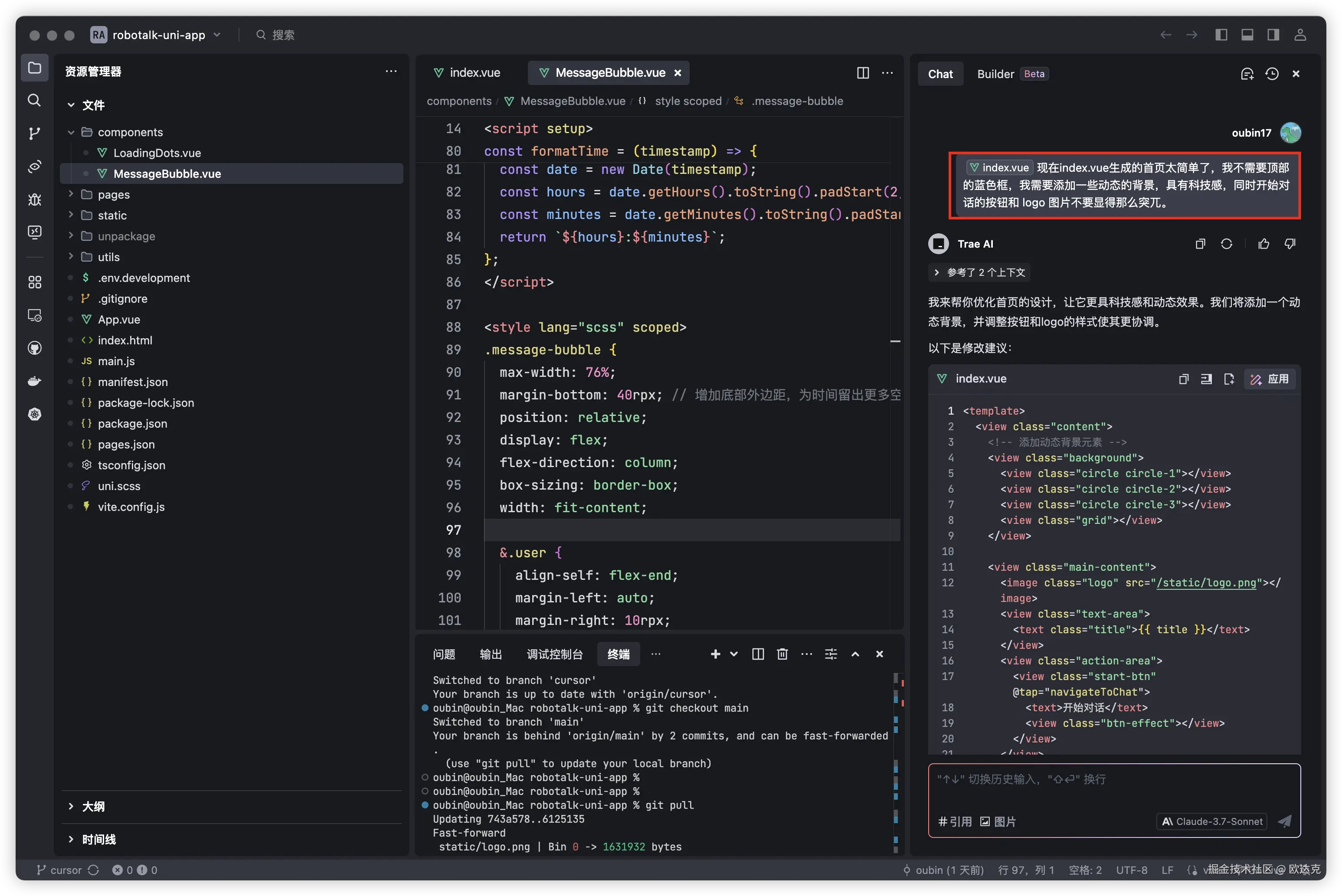Open the Search view in activity bar
The image size is (1342, 896).
34,101
